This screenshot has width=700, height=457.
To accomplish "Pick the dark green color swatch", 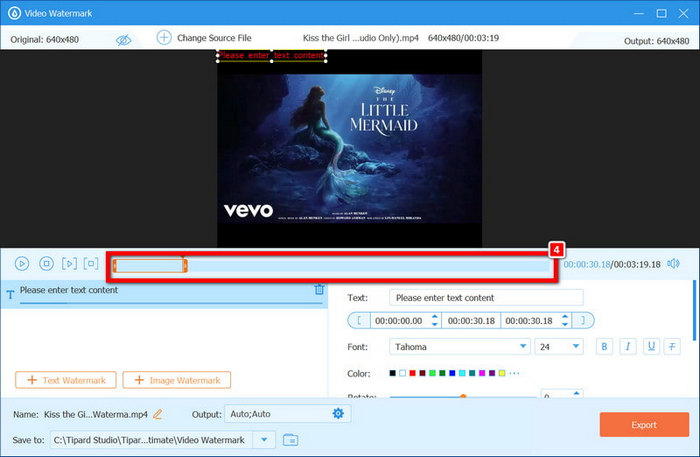I will 442,373.
